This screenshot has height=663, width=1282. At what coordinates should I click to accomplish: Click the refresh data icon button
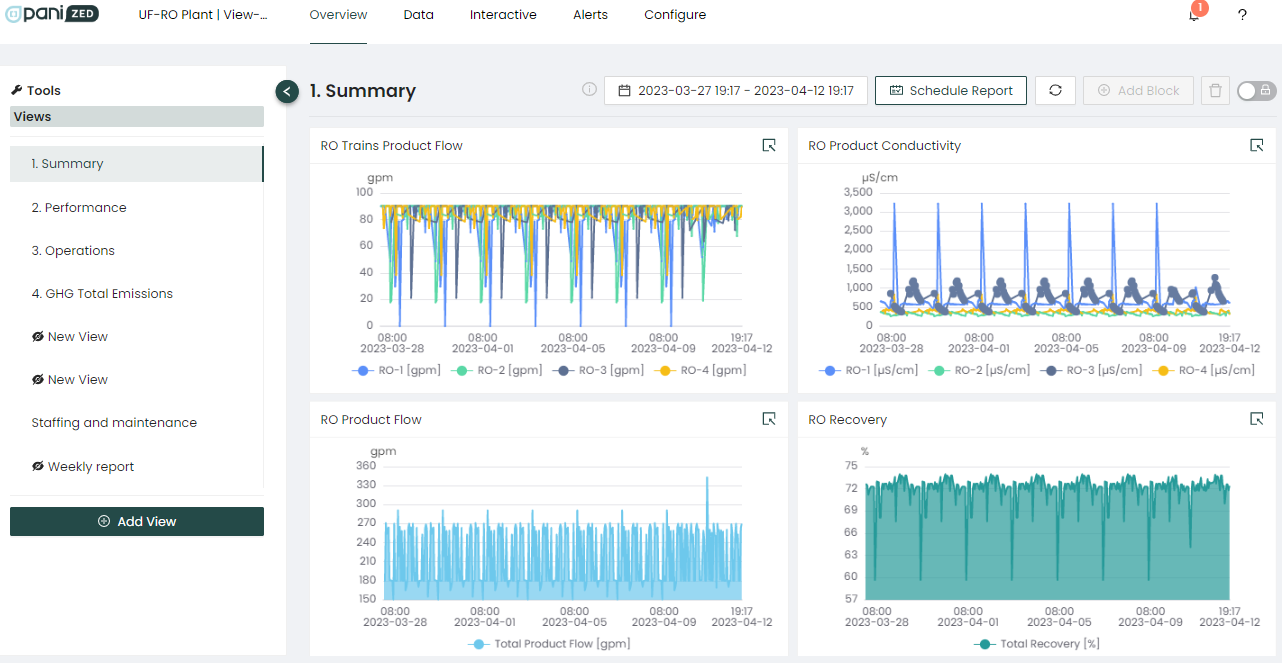point(1055,91)
